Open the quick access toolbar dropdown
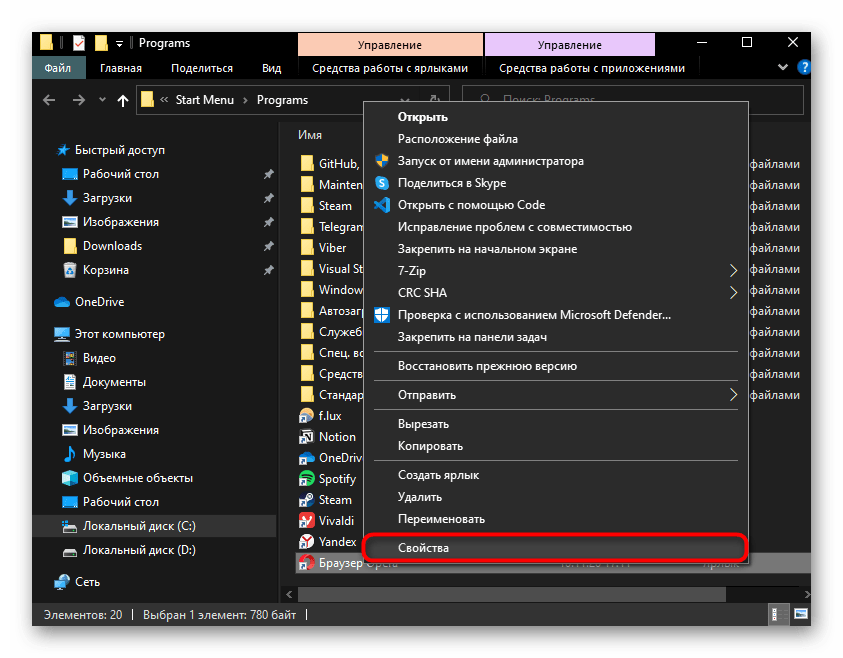Image resolution: width=843 pixels, height=658 pixels. click(119, 44)
